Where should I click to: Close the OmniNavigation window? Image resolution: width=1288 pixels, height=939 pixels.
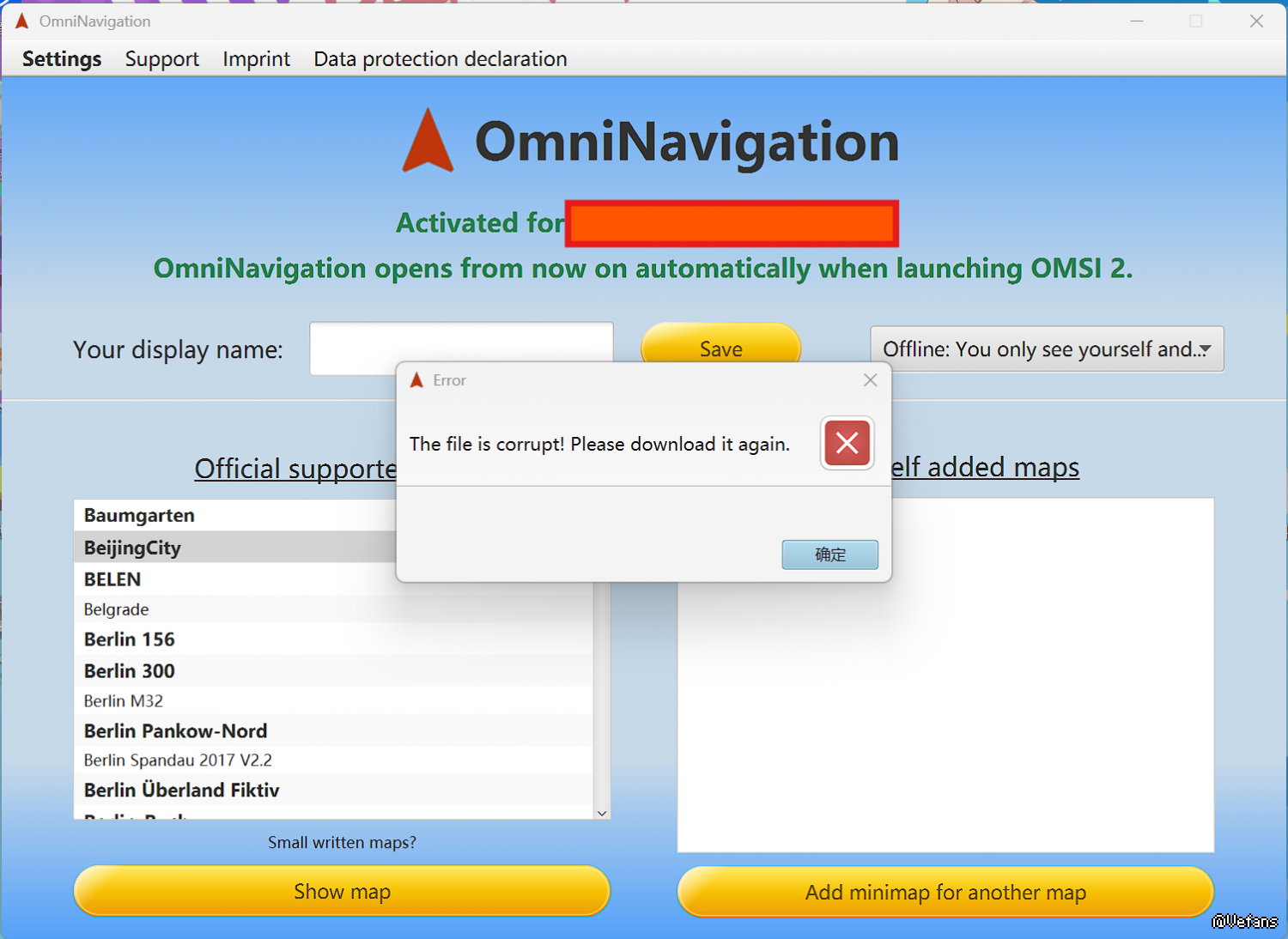coord(1256,21)
